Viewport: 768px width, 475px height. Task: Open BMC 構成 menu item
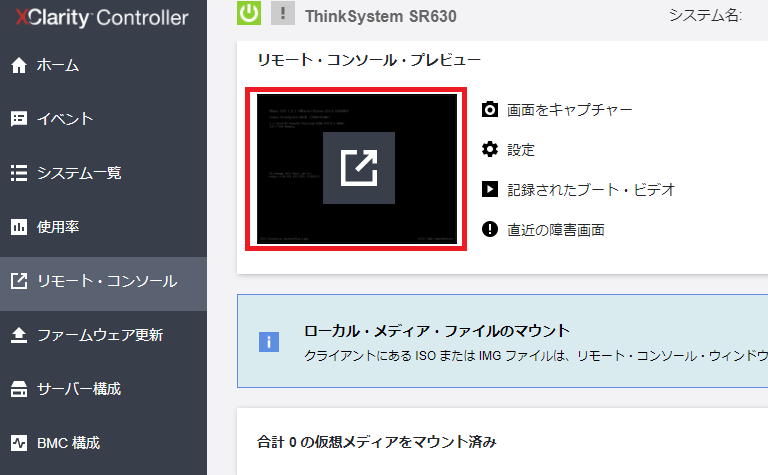[x=69, y=443]
